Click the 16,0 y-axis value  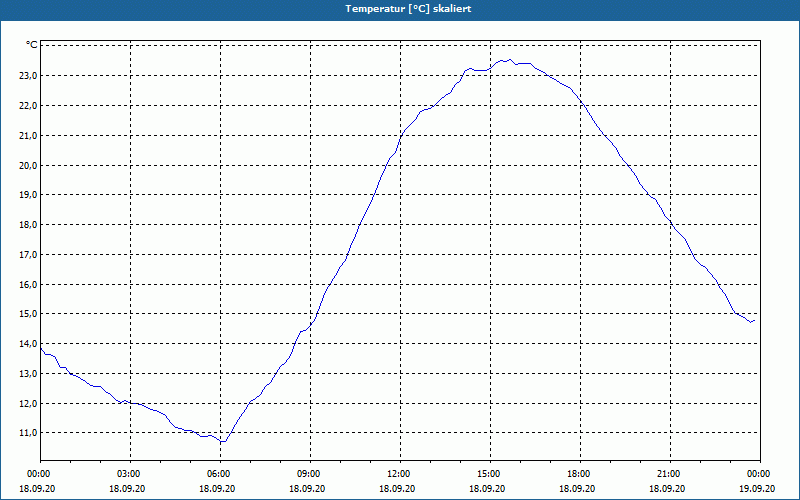click(28, 284)
